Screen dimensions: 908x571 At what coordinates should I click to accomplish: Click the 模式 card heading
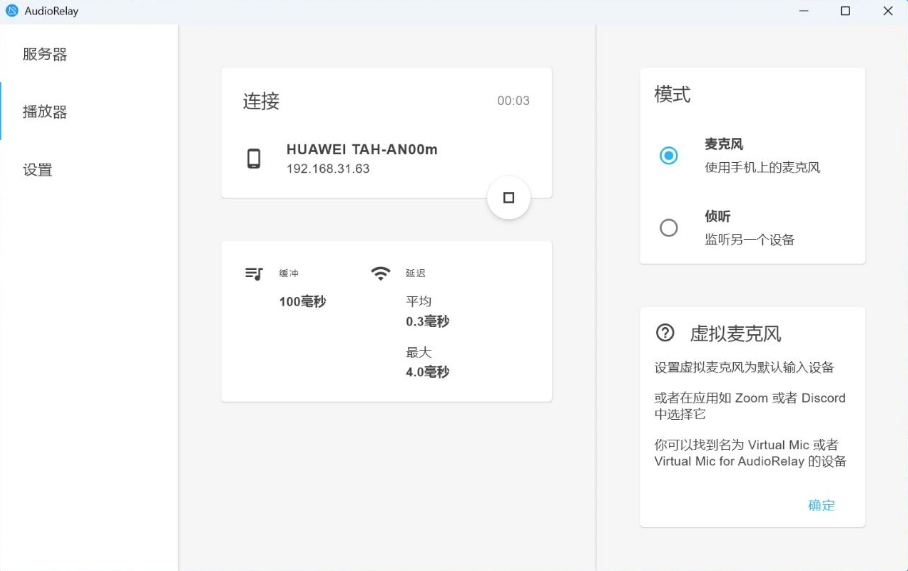pyautogui.click(x=672, y=94)
